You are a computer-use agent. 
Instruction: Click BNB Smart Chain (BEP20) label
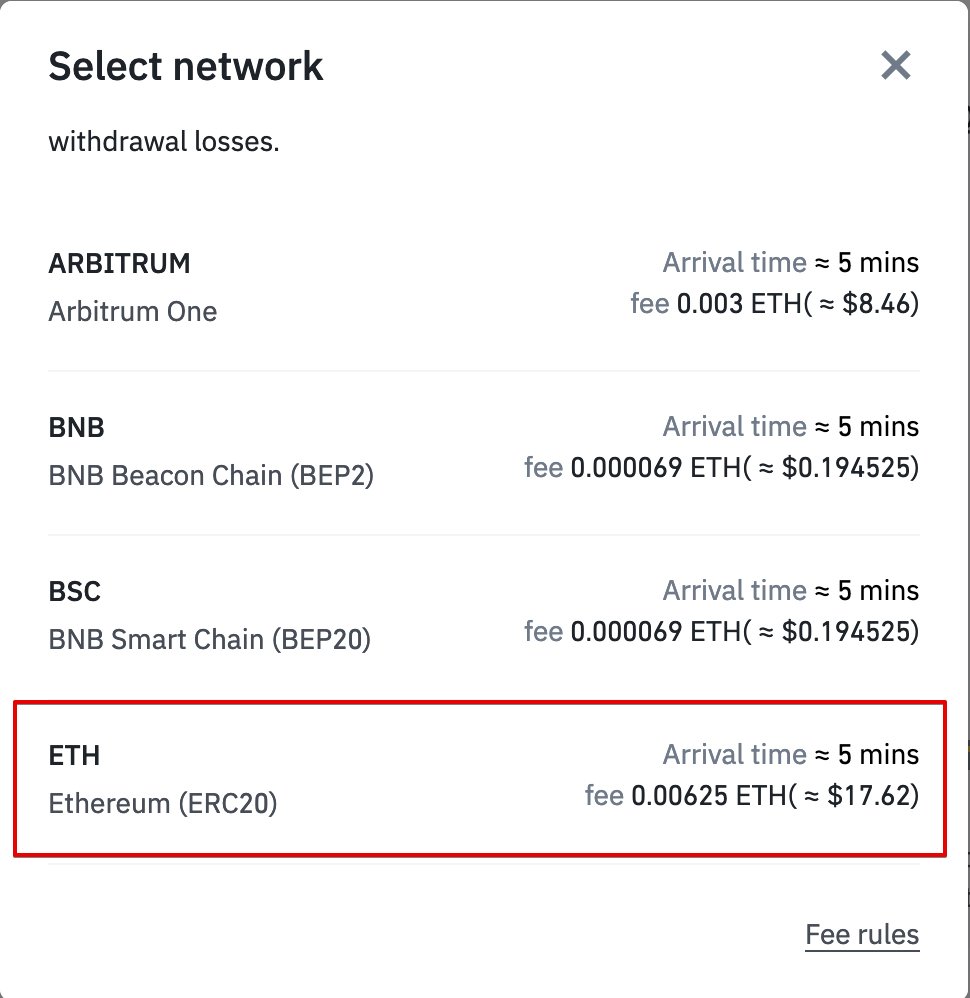tap(209, 639)
